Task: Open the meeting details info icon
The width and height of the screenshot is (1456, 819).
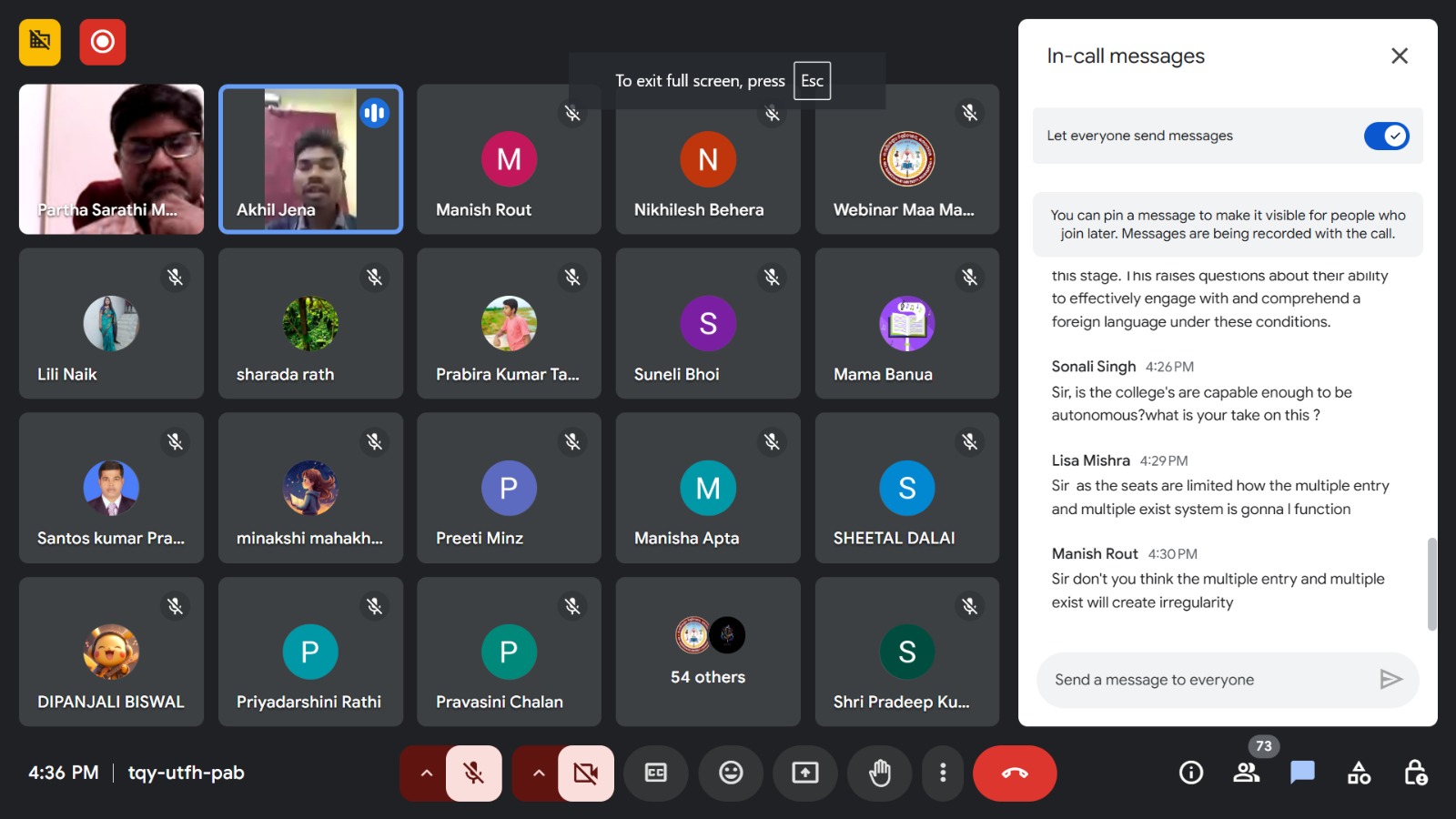Action: coord(1191,773)
